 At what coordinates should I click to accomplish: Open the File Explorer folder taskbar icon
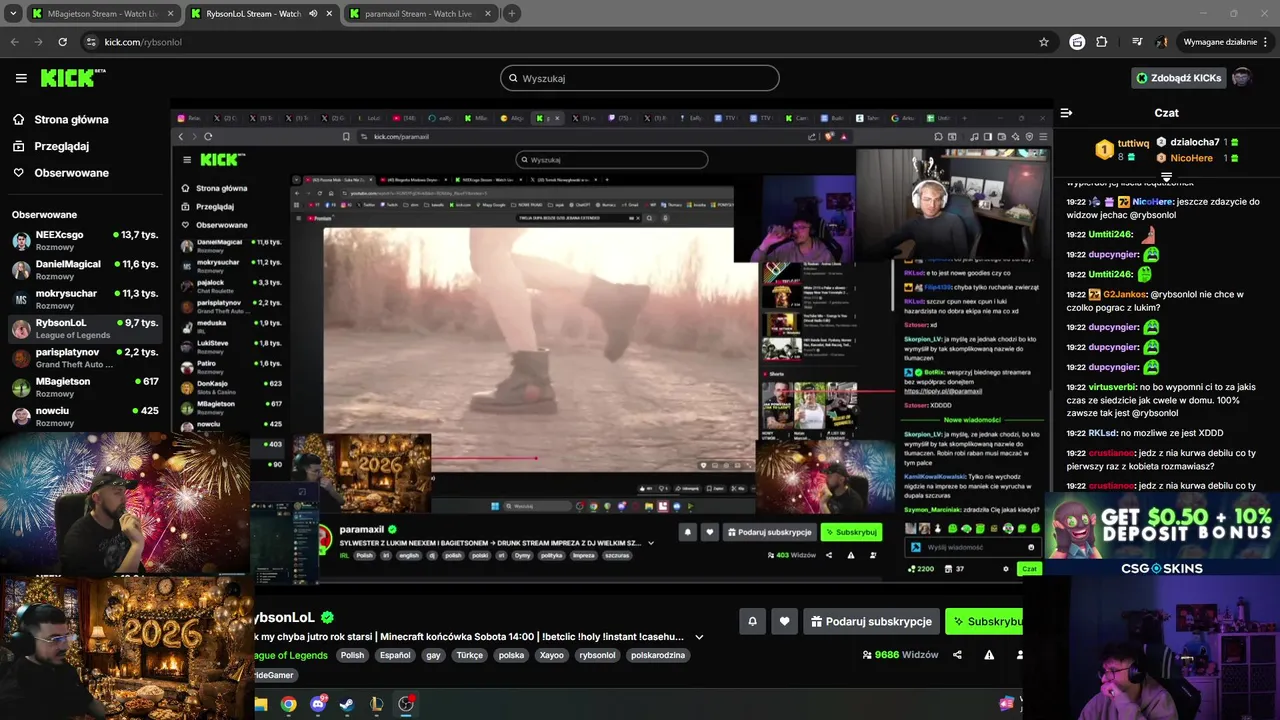coord(261,704)
